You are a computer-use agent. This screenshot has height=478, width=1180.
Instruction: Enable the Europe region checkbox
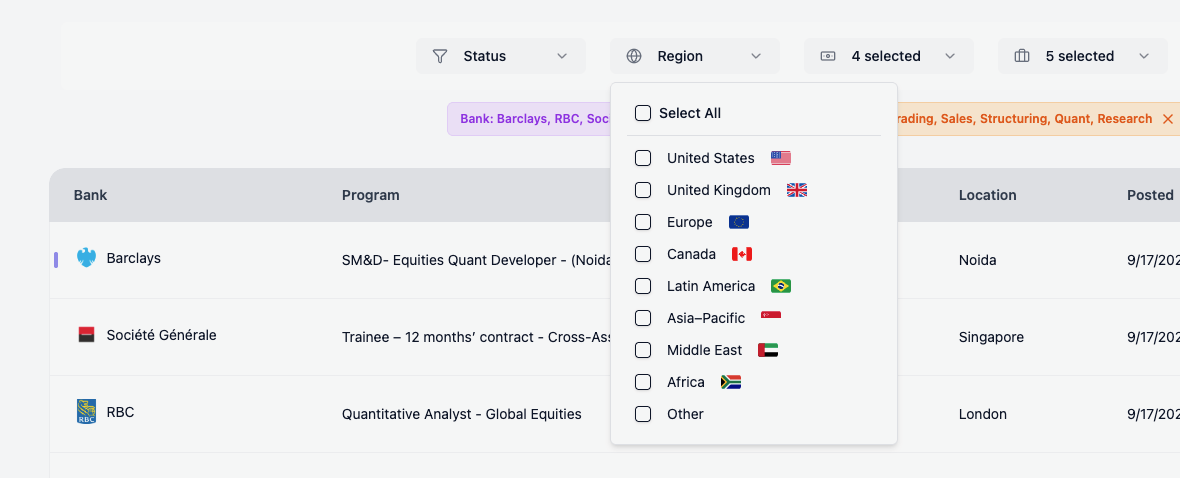click(643, 222)
